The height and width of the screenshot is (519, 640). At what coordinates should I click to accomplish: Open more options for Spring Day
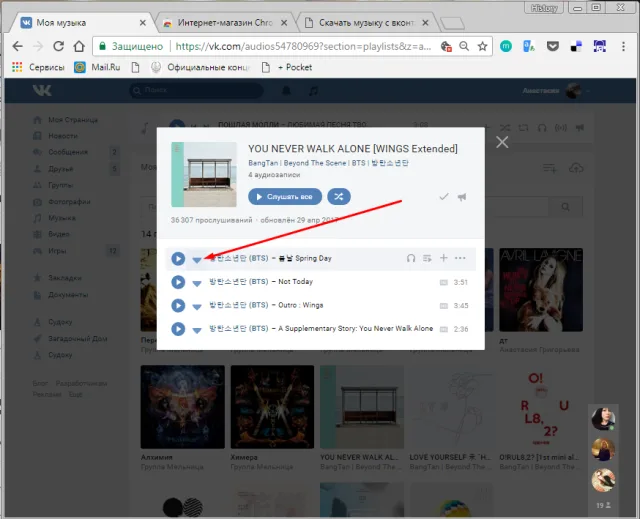click(x=460, y=258)
